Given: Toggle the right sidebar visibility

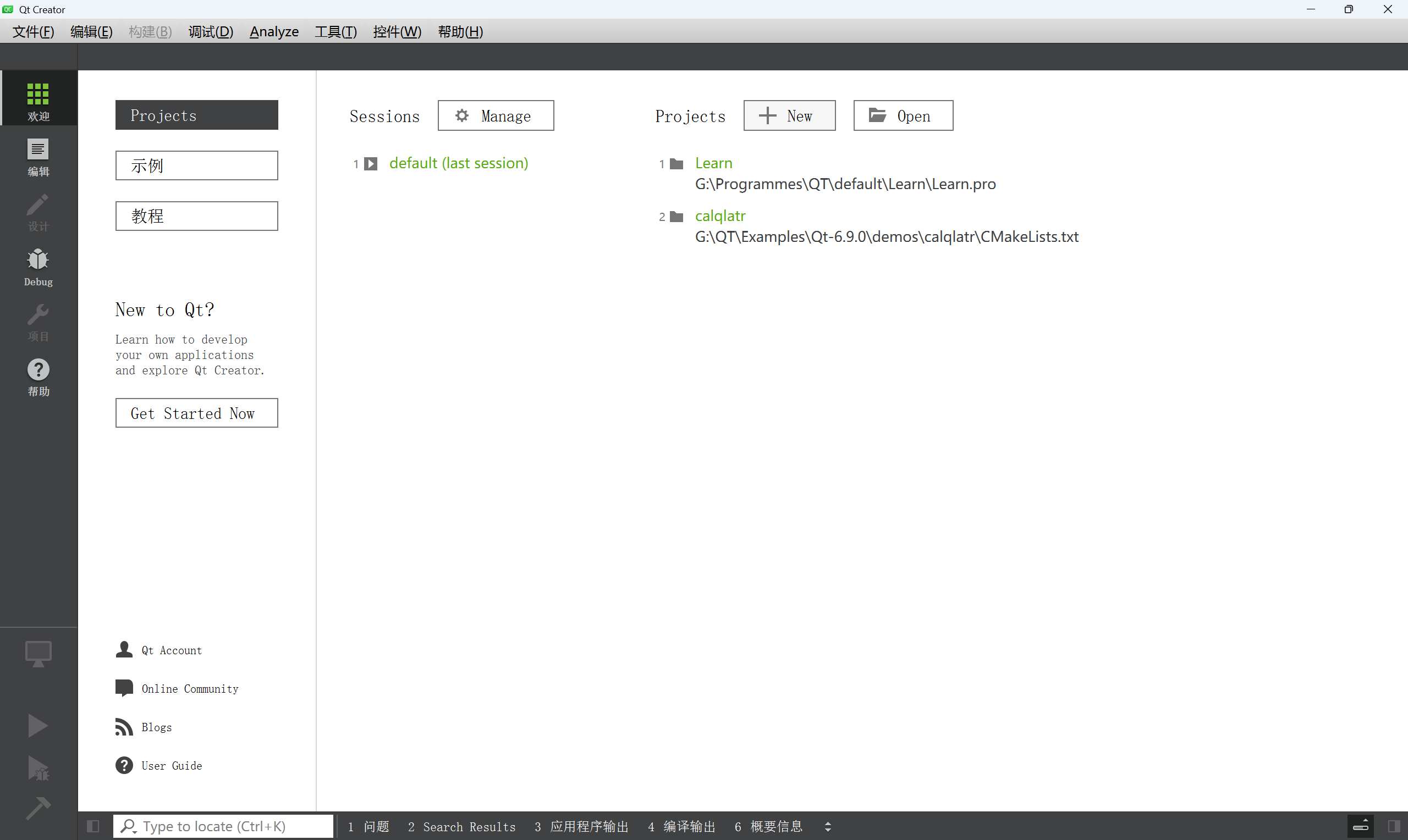Looking at the screenshot, I should point(1394,826).
